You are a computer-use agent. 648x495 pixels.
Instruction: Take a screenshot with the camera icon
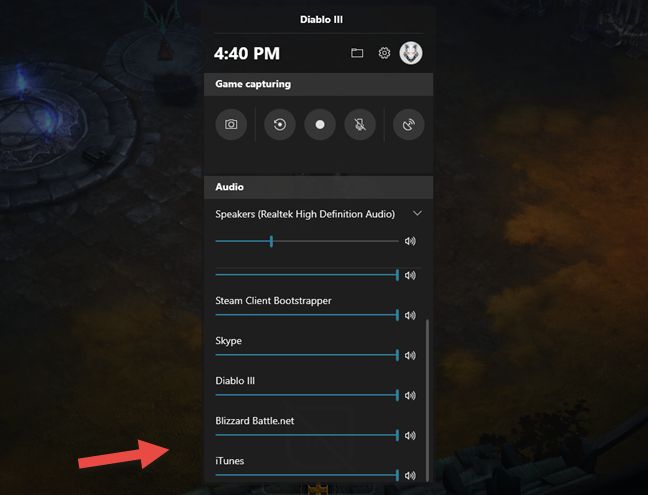click(x=231, y=124)
